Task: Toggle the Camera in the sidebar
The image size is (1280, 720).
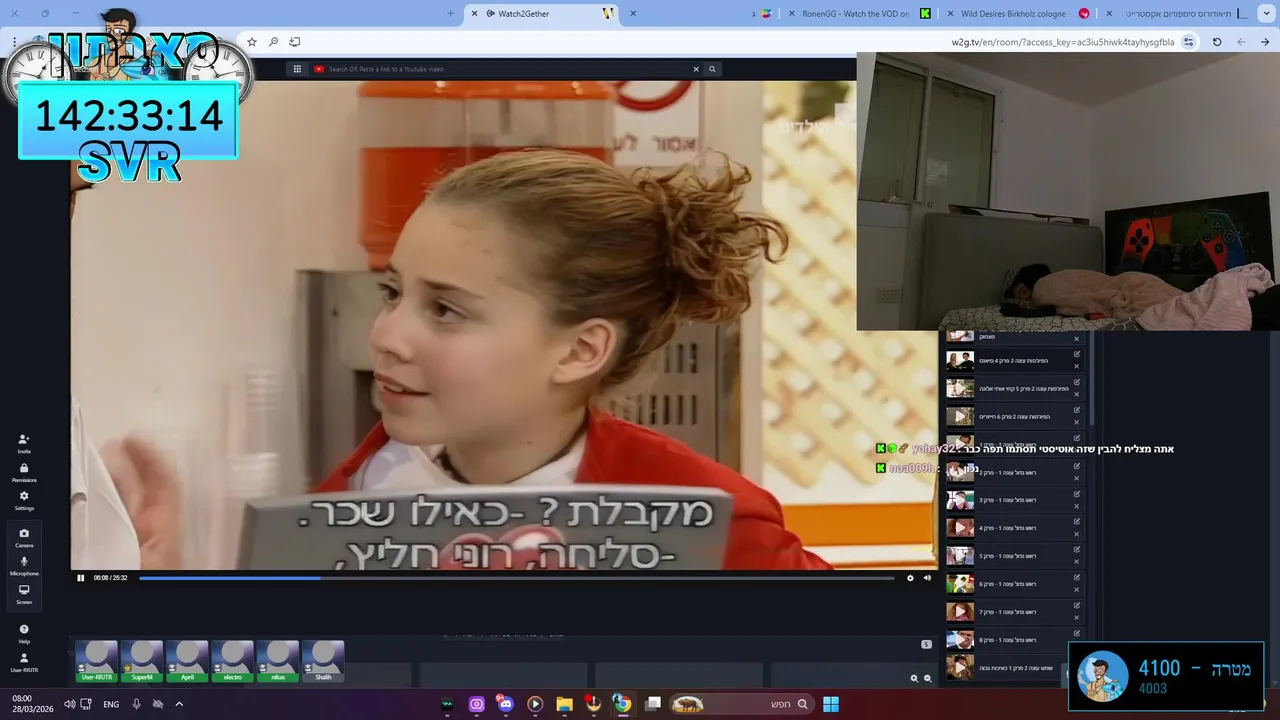Action: [x=24, y=537]
